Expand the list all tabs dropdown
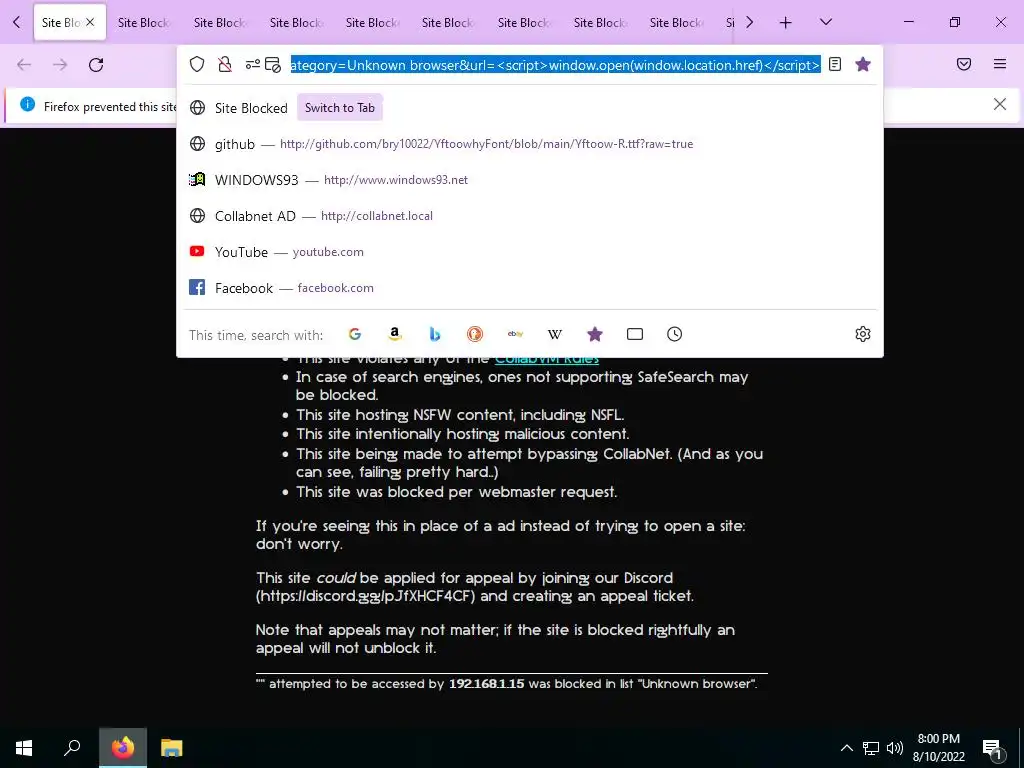Screen dimensions: 1024x768 point(826,22)
